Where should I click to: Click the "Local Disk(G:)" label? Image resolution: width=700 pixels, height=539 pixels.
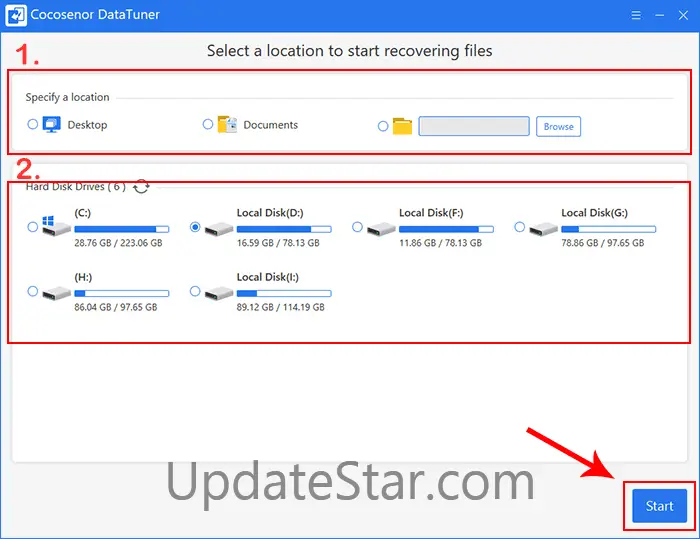[x=595, y=213]
